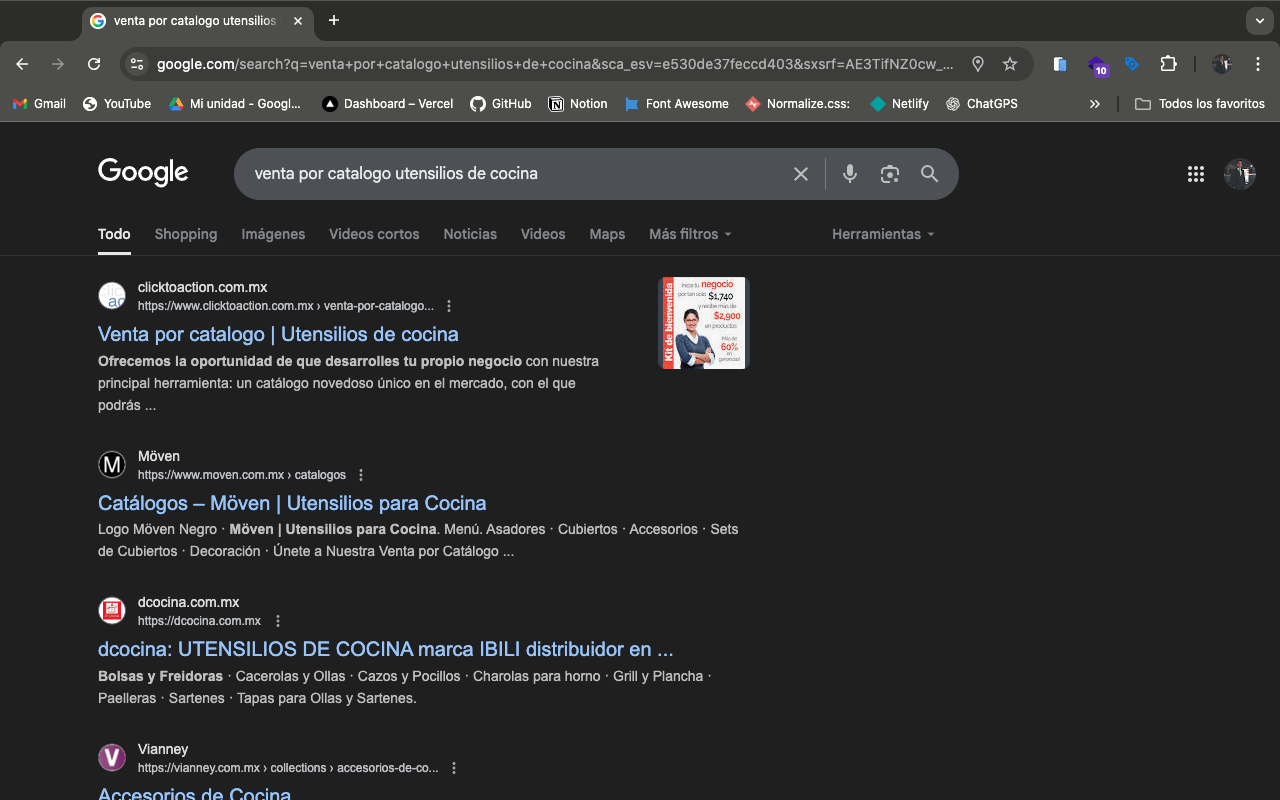Viewport: 1280px width, 800px height.
Task: Submit search with the magnifier icon
Action: point(930,174)
